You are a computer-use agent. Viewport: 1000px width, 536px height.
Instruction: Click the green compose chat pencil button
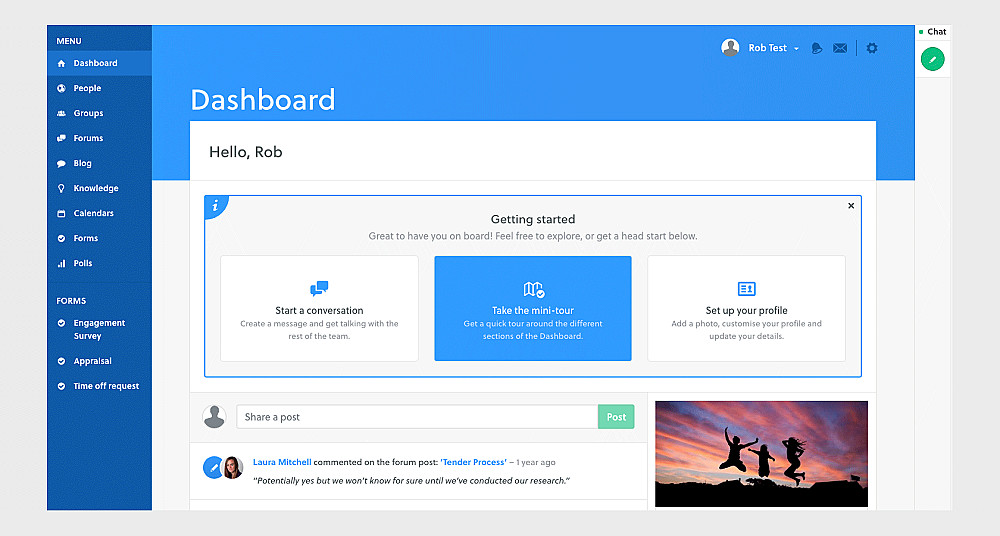point(932,59)
